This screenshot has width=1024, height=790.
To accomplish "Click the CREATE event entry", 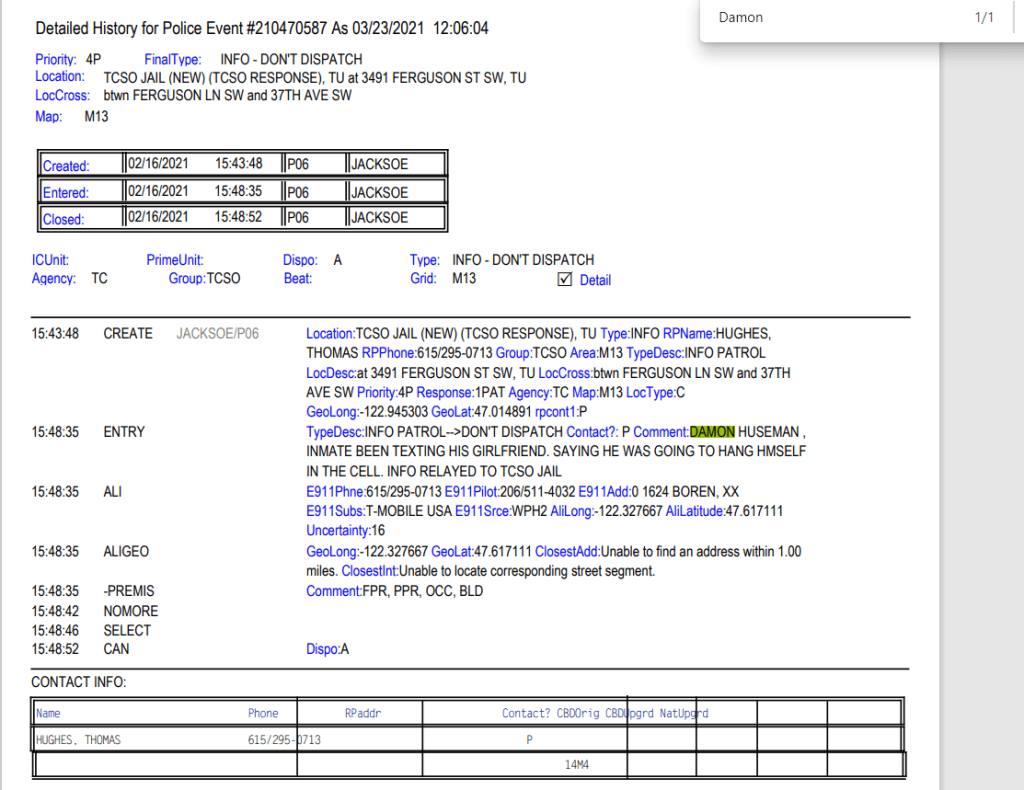I will coord(128,333).
